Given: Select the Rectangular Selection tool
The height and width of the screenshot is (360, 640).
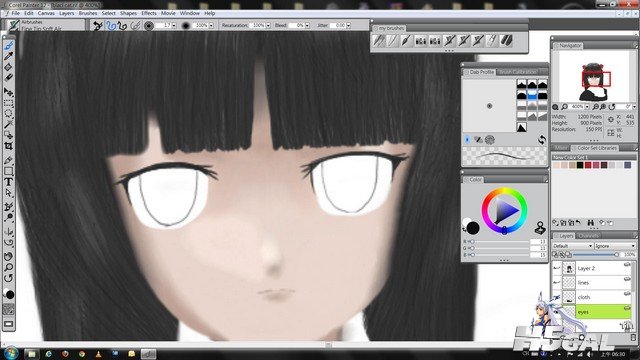Looking at the screenshot, I should (x=9, y=103).
